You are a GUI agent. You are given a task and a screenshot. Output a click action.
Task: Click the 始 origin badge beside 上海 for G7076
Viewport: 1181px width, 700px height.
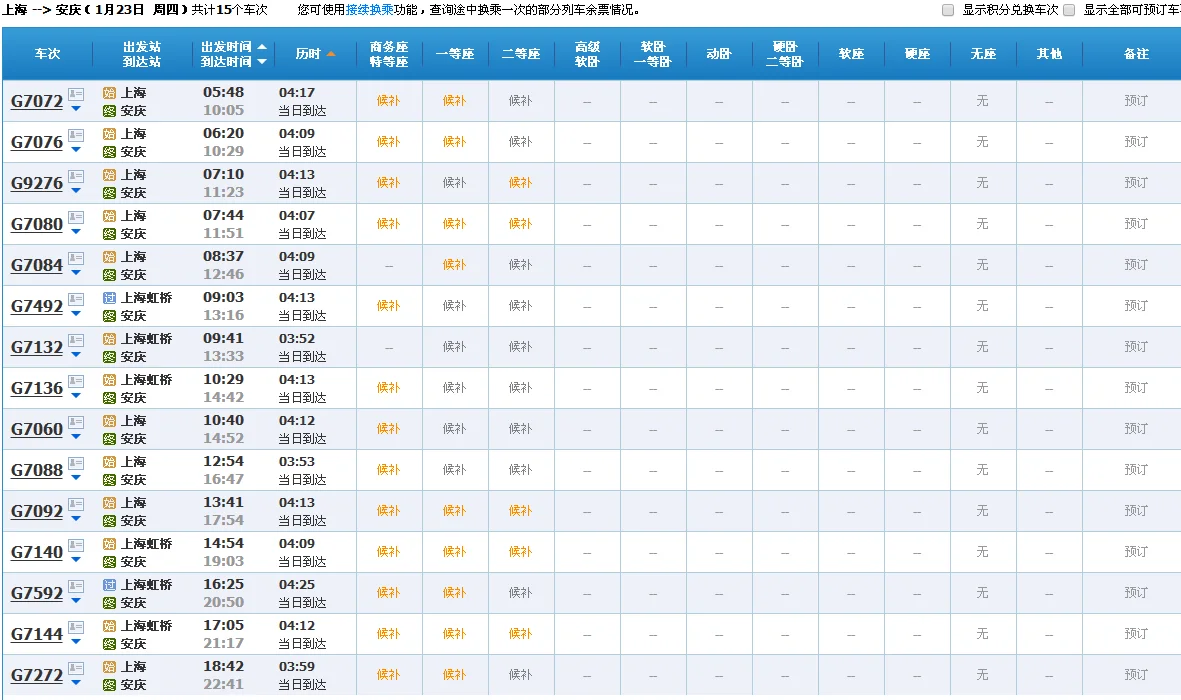[x=109, y=135]
